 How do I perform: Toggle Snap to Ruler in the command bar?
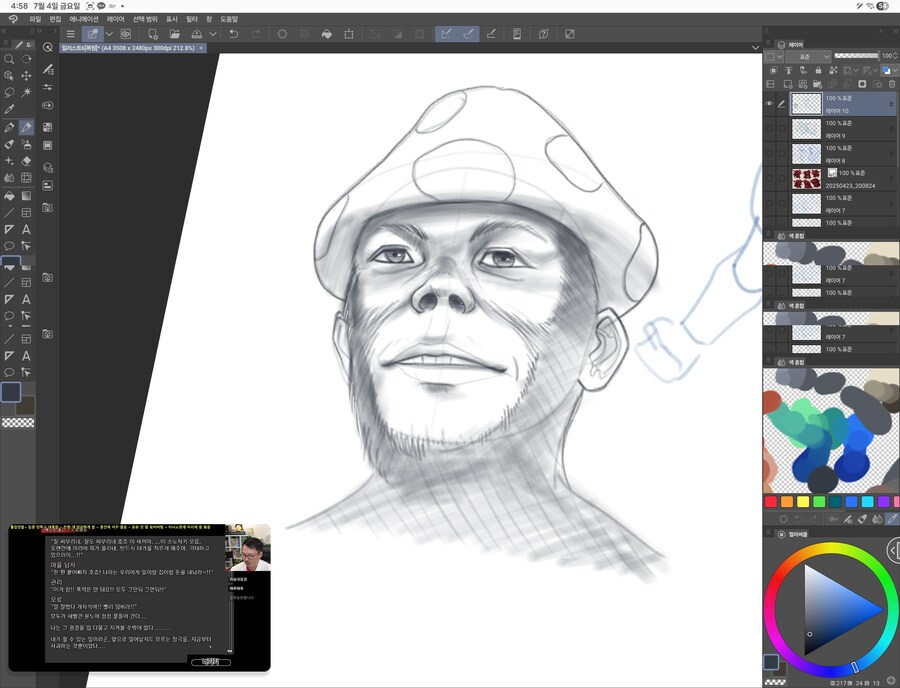click(446, 34)
